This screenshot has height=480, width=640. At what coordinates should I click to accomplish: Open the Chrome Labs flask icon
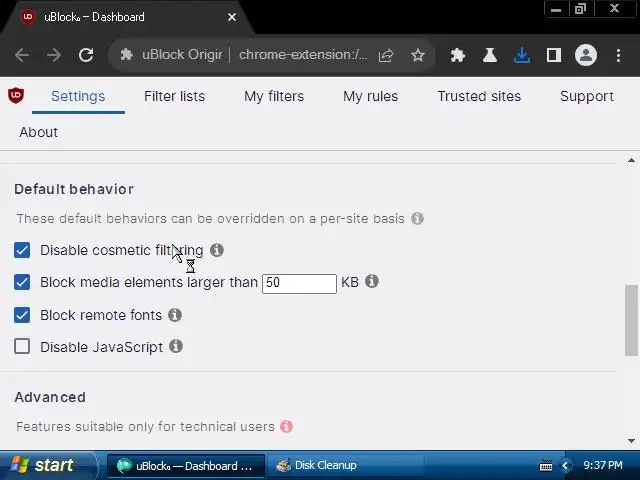click(x=489, y=55)
